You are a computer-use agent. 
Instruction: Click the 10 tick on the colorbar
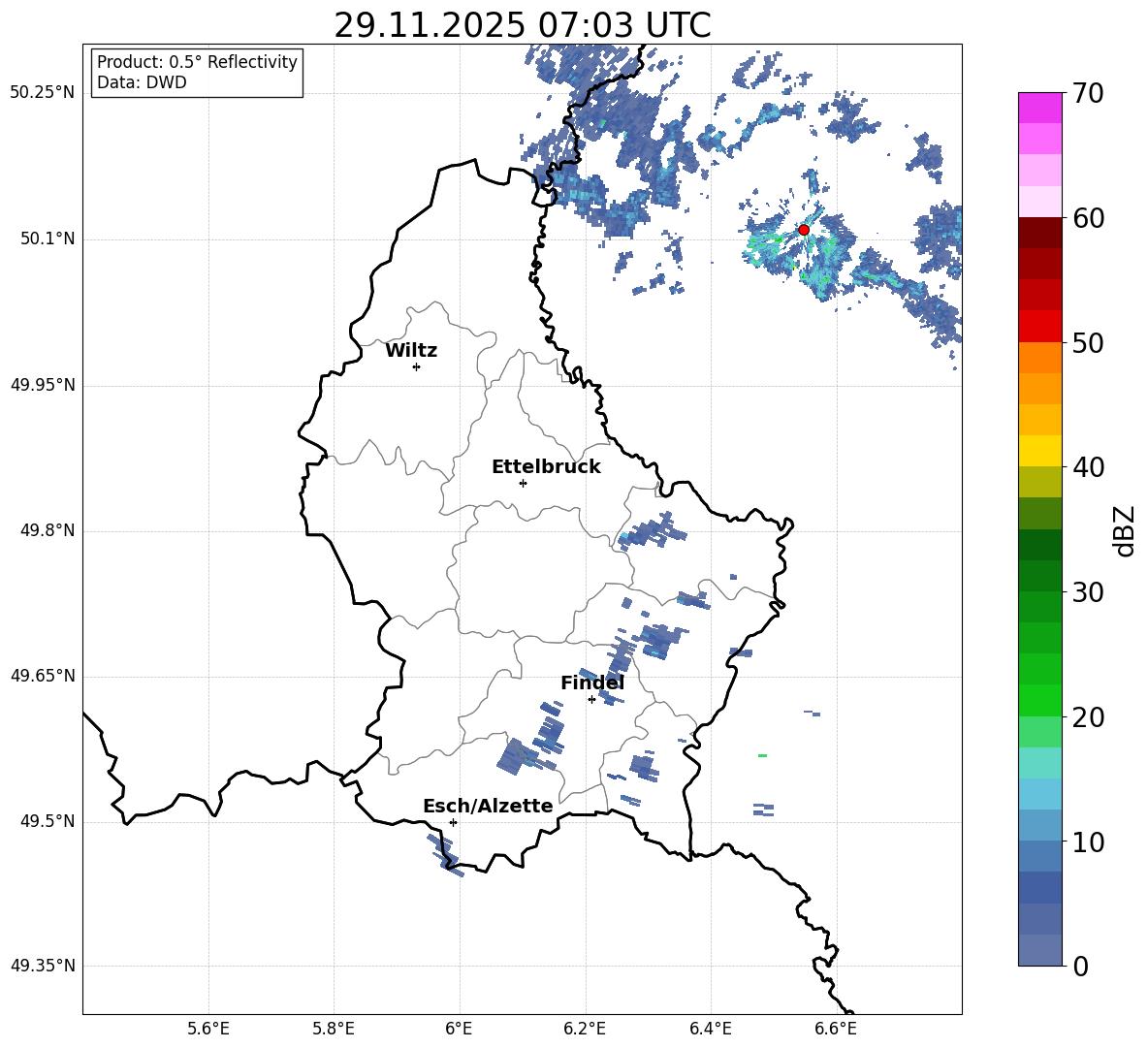1088,842
